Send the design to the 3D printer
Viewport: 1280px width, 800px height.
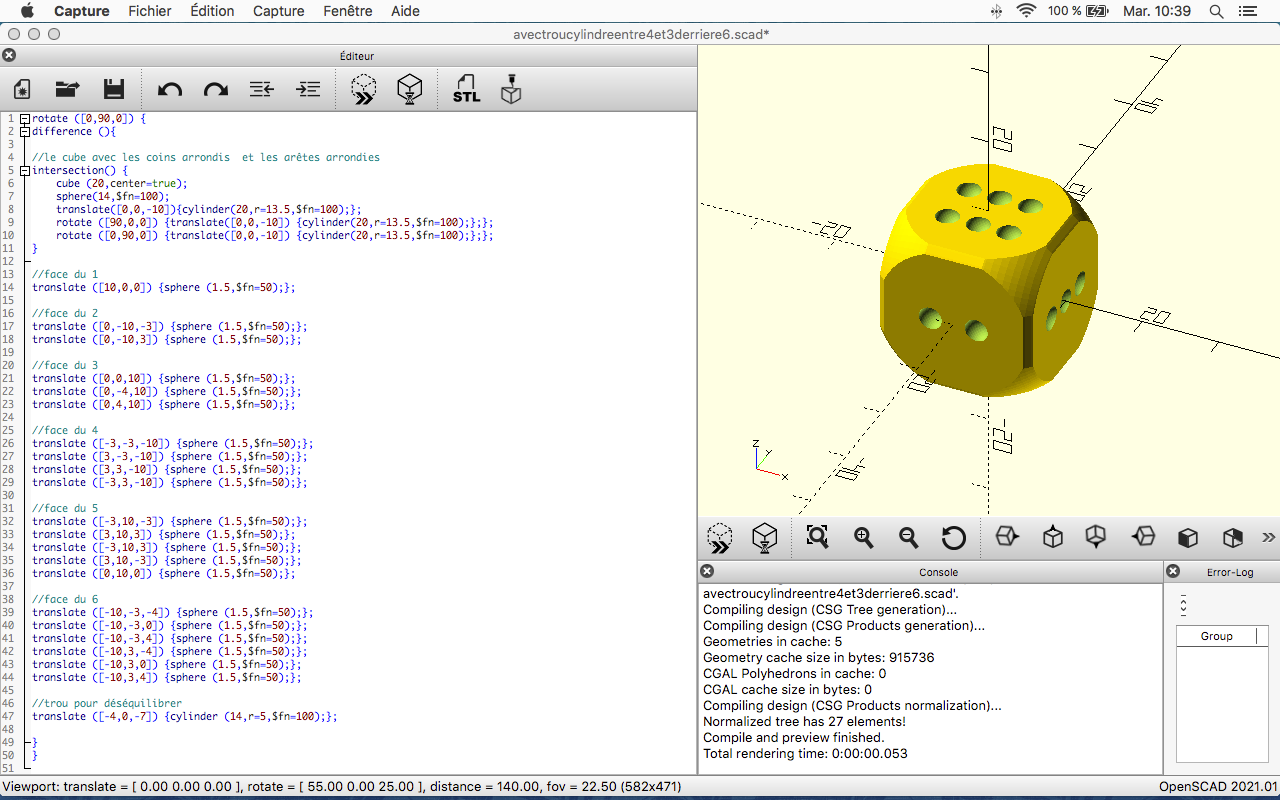tap(511, 90)
